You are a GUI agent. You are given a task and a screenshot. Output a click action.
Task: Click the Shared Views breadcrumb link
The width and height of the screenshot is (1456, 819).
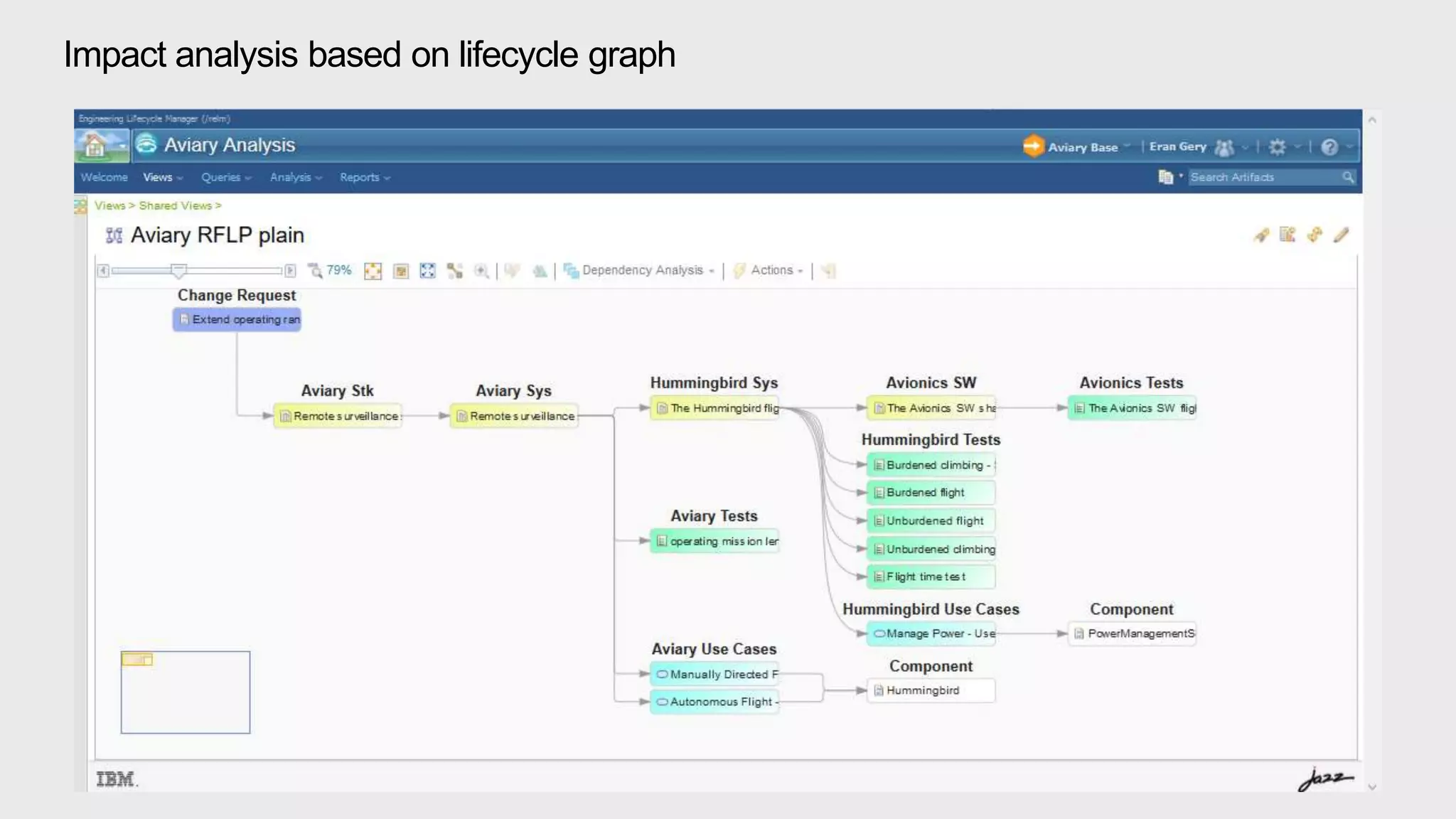(176, 205)
